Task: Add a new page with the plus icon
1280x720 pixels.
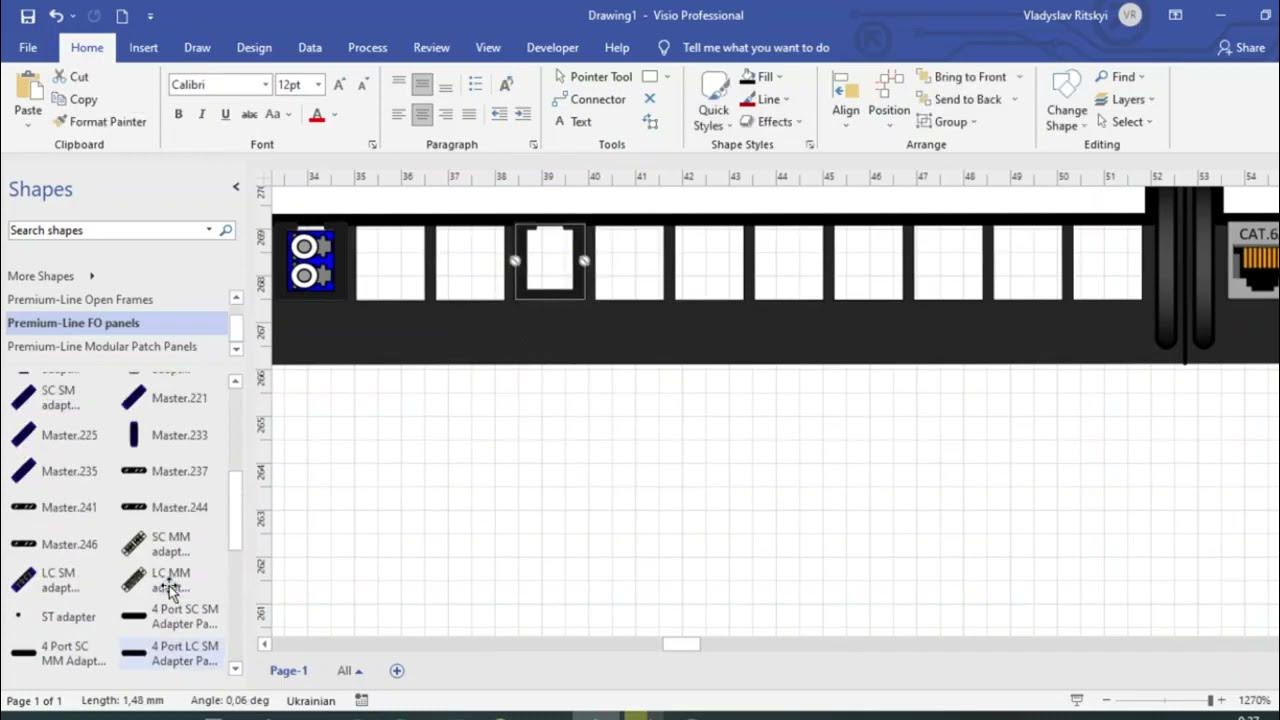Action: pos(397,671)
